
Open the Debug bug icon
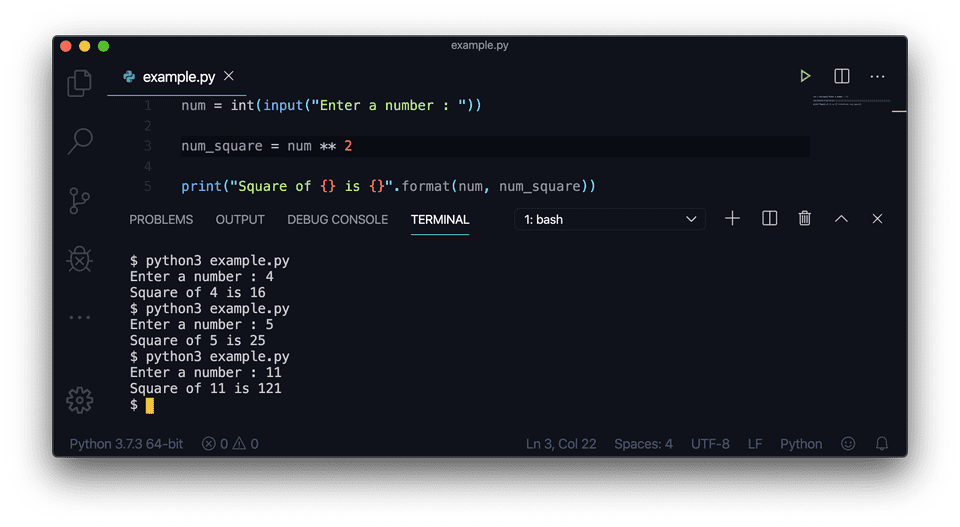click(80, 259)
